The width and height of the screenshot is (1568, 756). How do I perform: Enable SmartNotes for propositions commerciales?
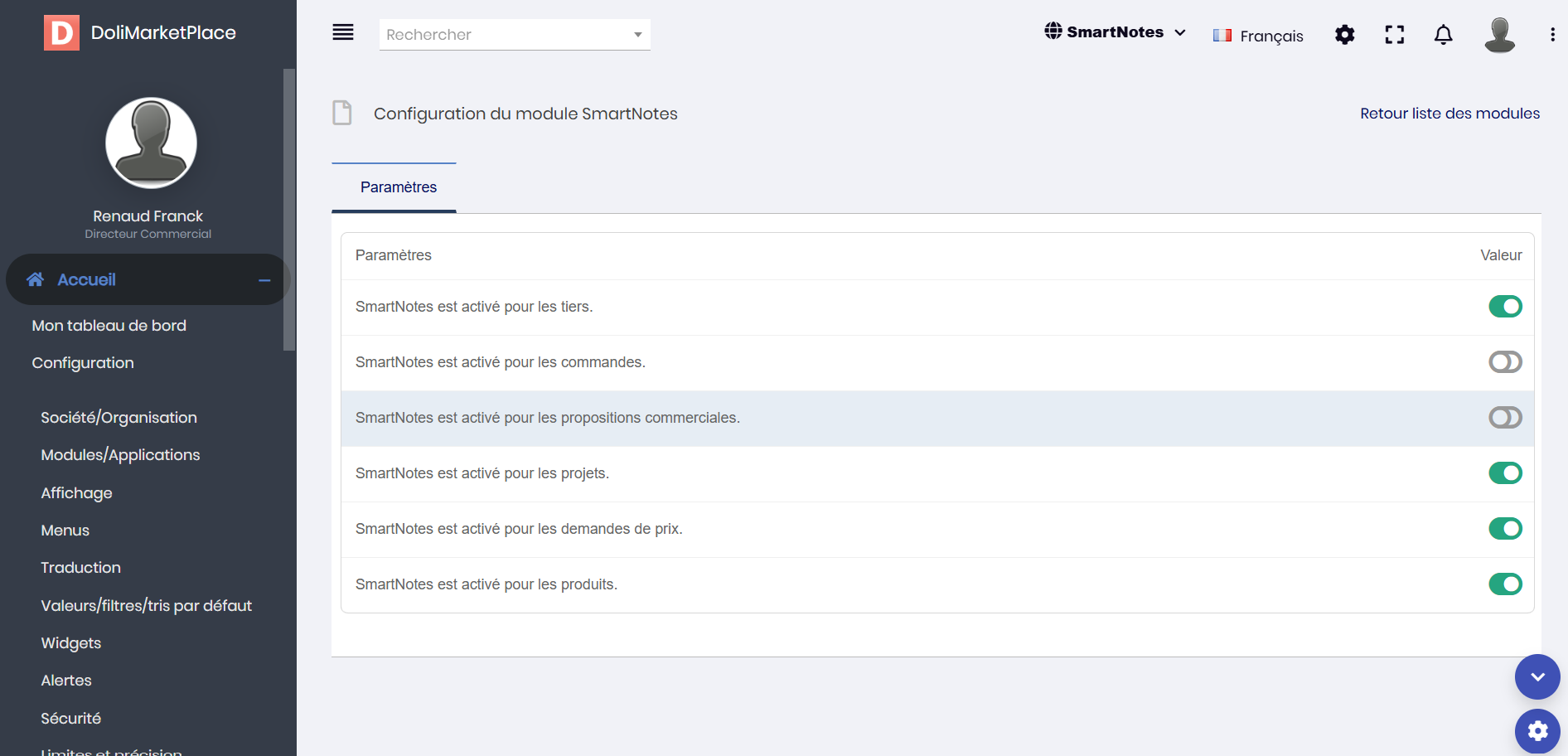point(1505,418)
